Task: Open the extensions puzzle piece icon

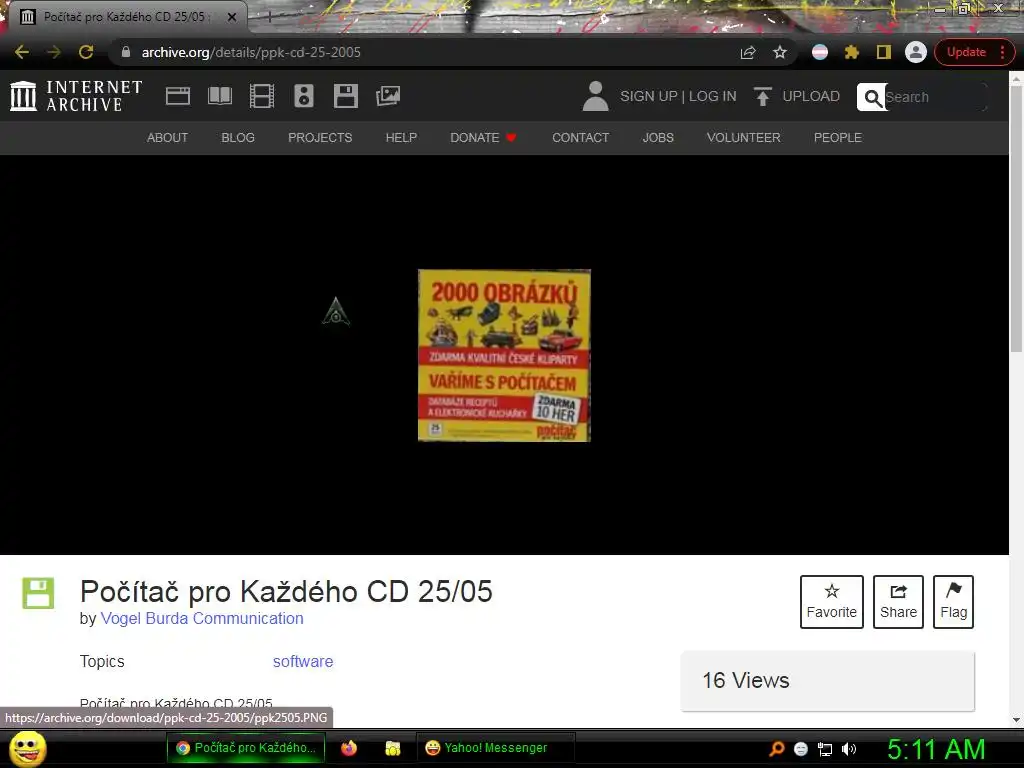Action: [x=852, y=52]
